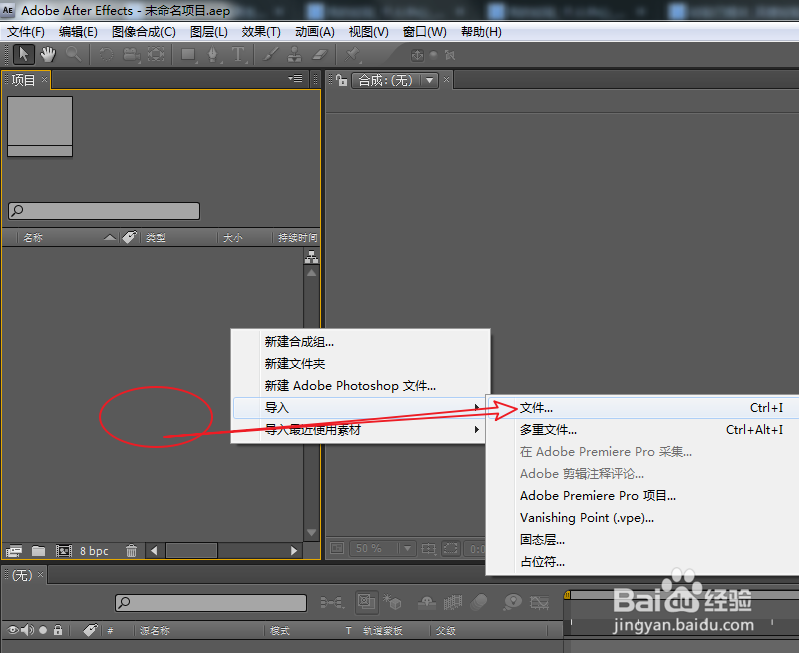
Task: Select the Hand tool
Action: point(48,54)
